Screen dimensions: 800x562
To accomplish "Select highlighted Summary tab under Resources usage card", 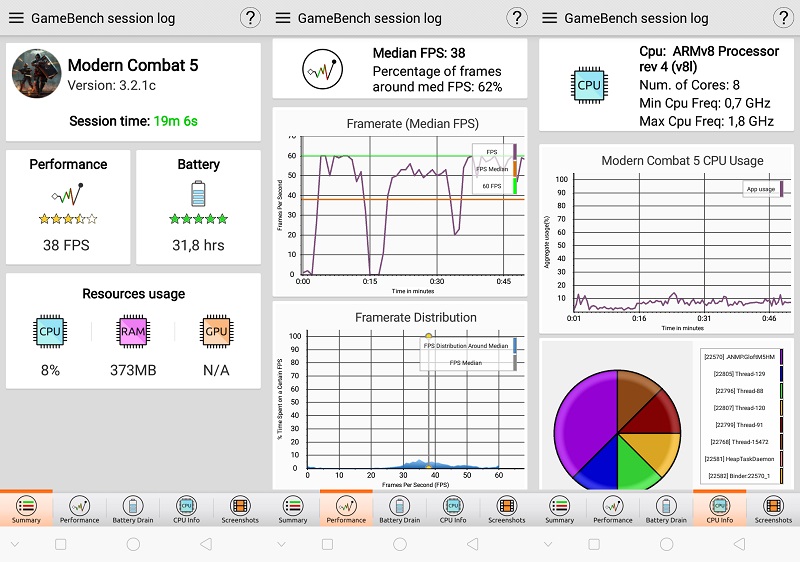I will [x=26, y=509].
